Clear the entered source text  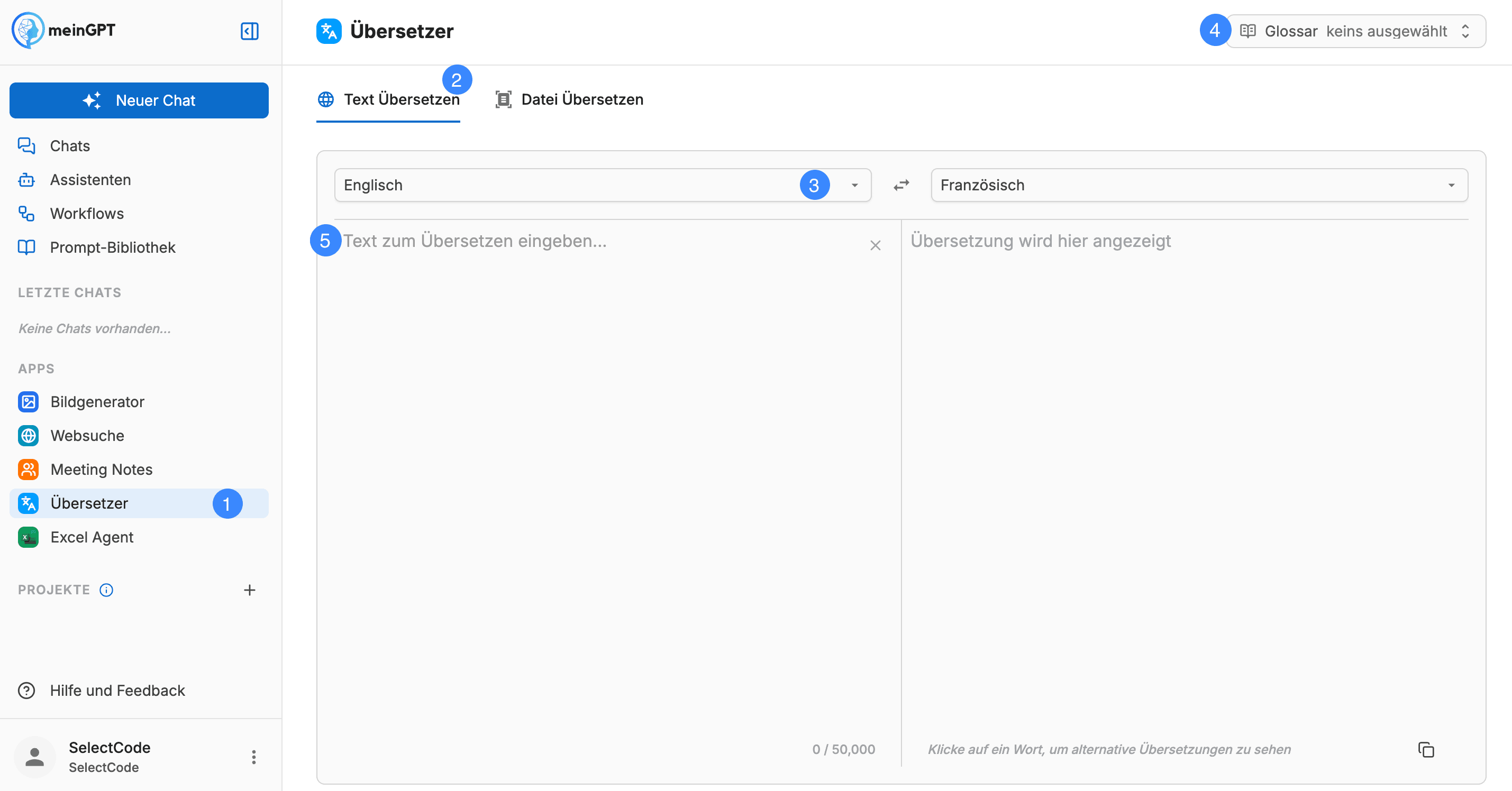click(x=875, y=245)
